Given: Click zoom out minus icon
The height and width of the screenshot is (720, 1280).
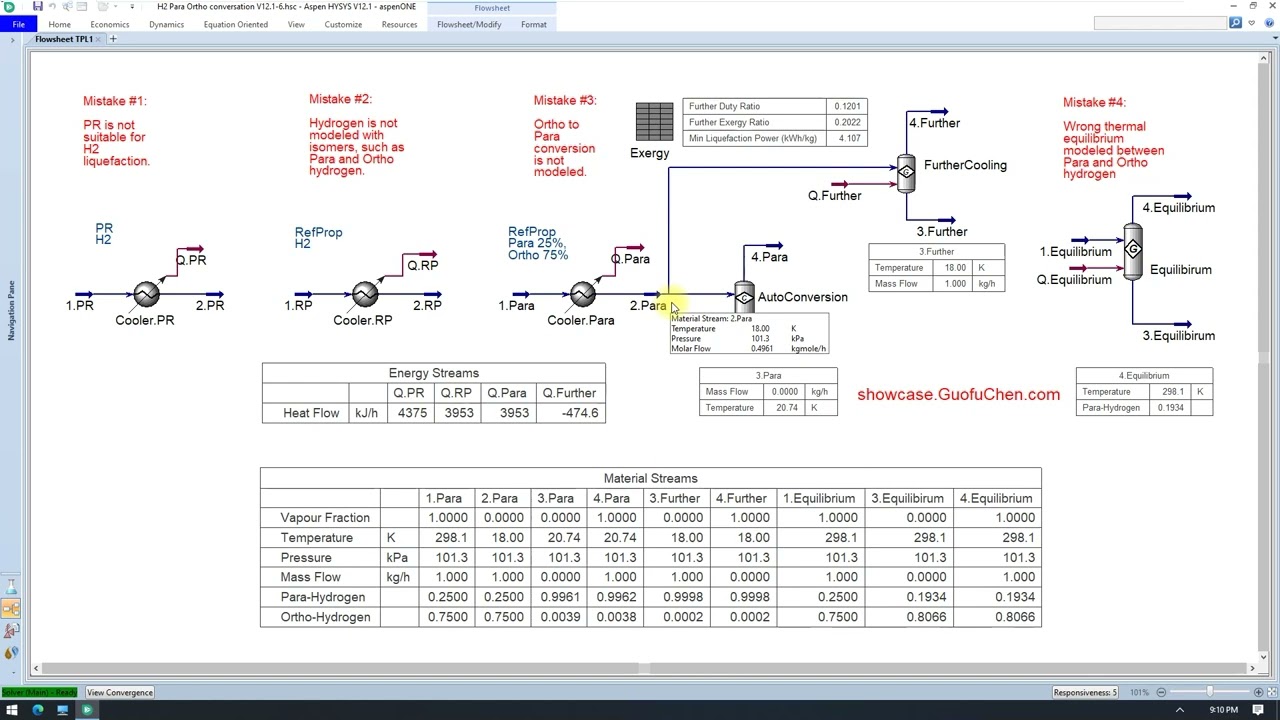Looking at the screenshot, I should coord(1161,692).
